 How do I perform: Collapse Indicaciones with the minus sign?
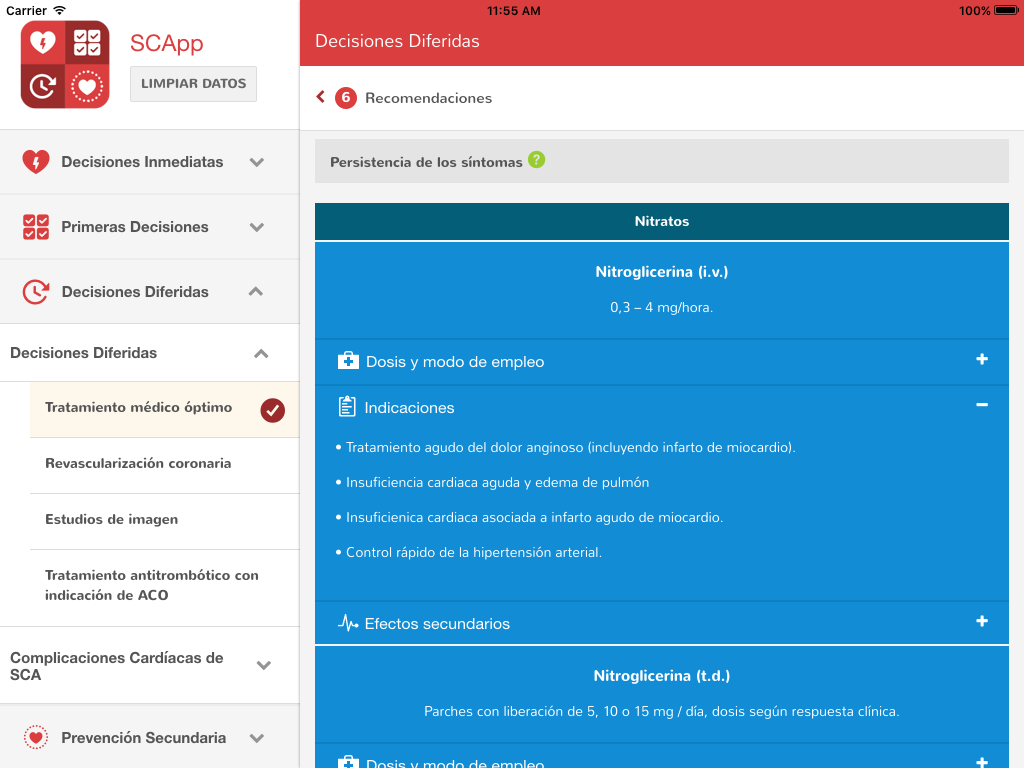coord(982,405)
